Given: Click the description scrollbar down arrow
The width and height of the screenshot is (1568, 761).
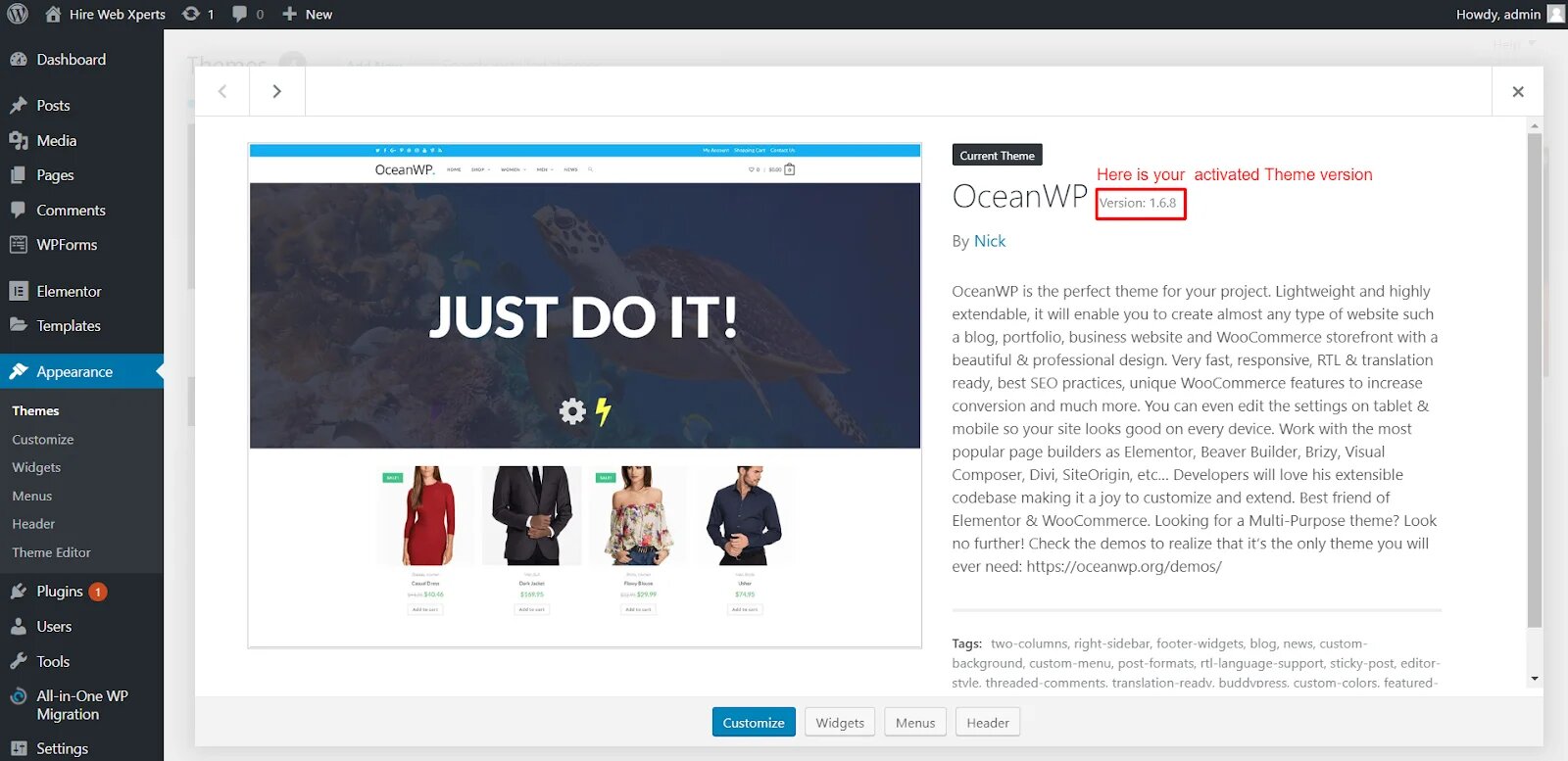Looking at the screenshot, I should click(1535, 679).
